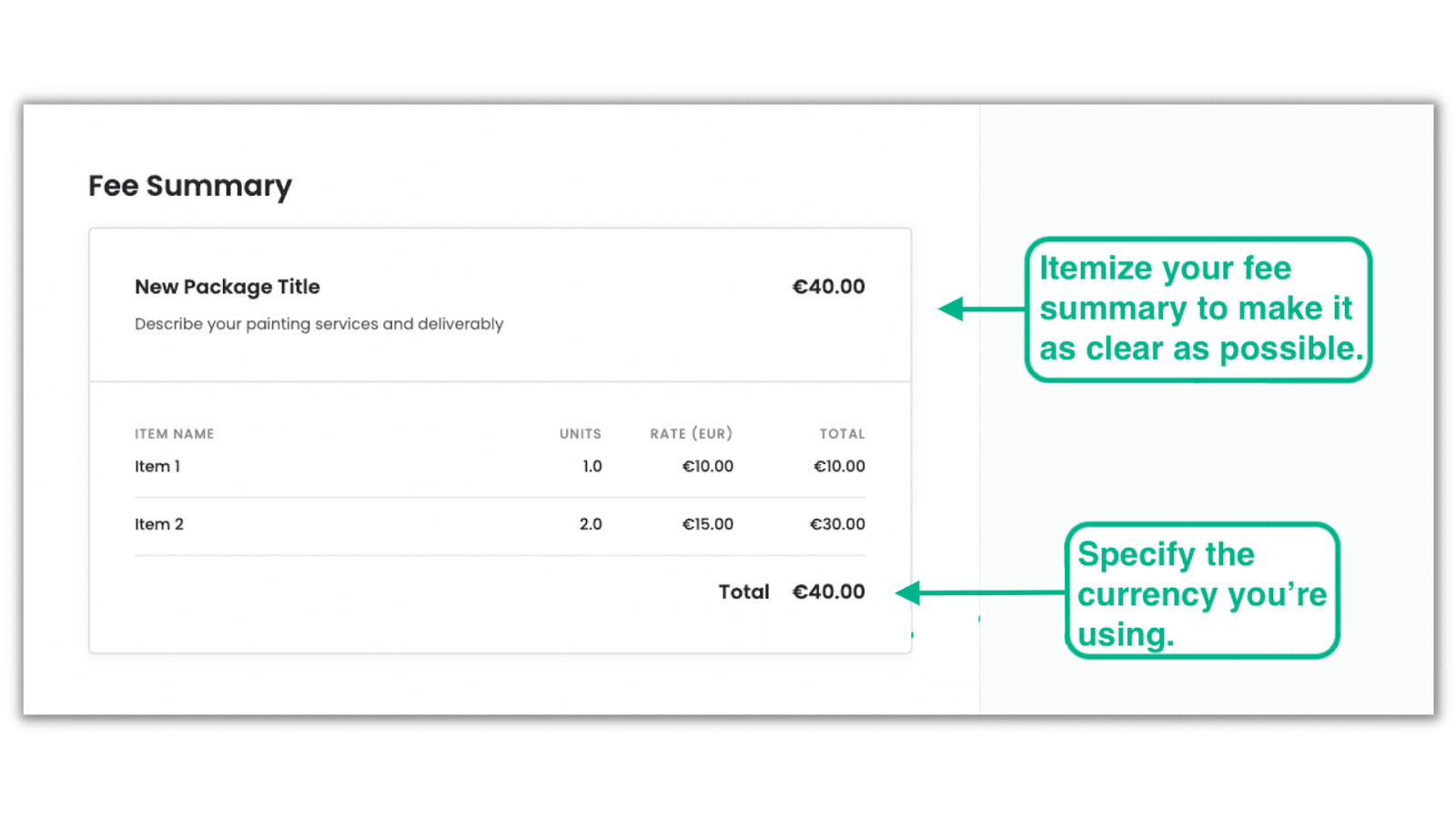Click the package price €40.00 beside the title

point(829,287)
